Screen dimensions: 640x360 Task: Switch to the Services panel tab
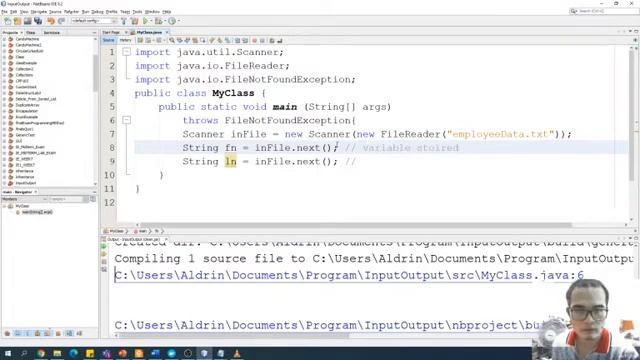[x=52, y=32]
